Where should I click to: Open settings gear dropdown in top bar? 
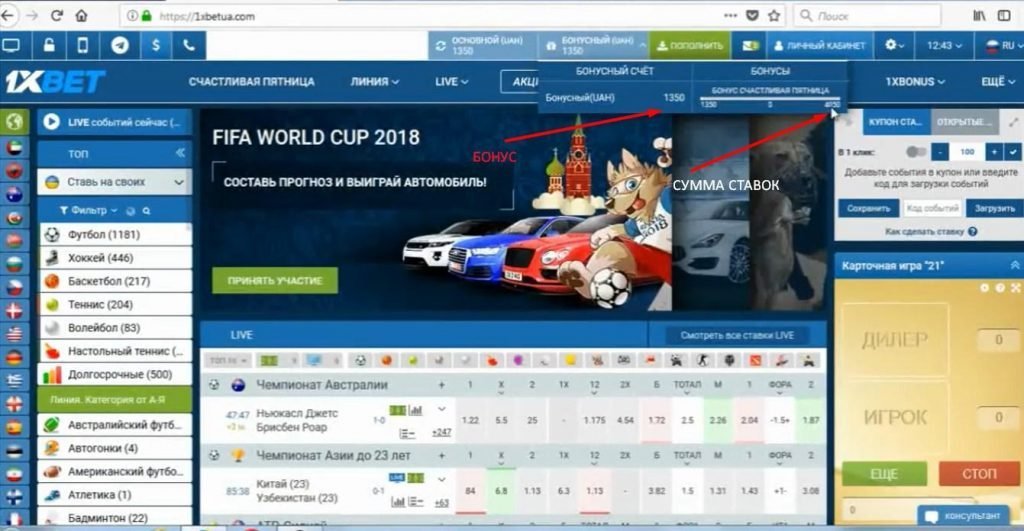coord(894,46)
